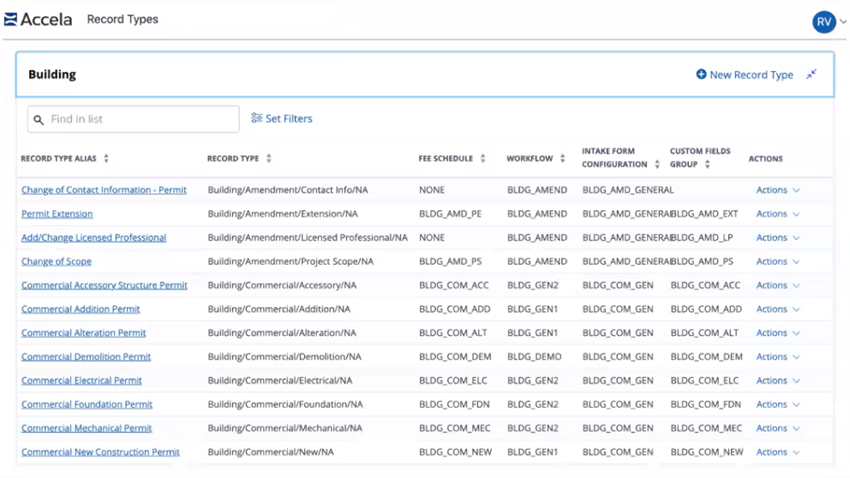Expand Actions for Commercial Demolition Permit

pyautogui.click(x=778, y=357)
